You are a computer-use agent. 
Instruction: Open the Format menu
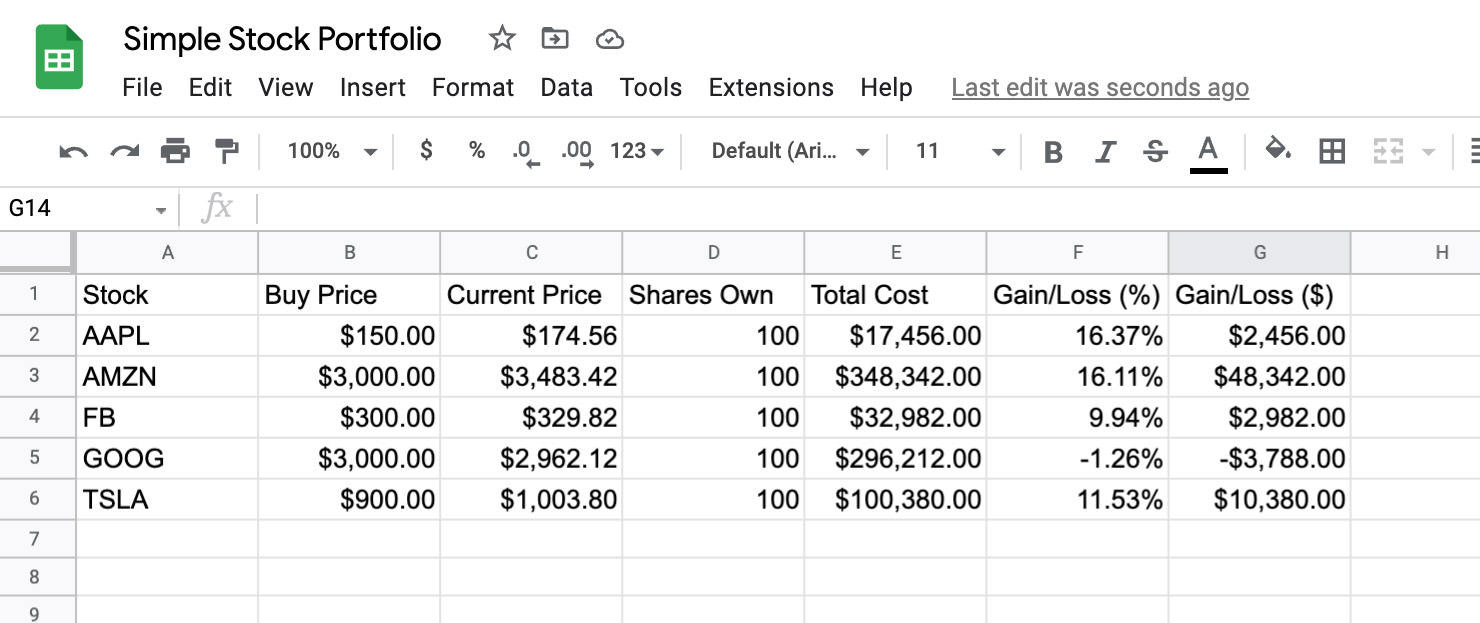[473, 88]
